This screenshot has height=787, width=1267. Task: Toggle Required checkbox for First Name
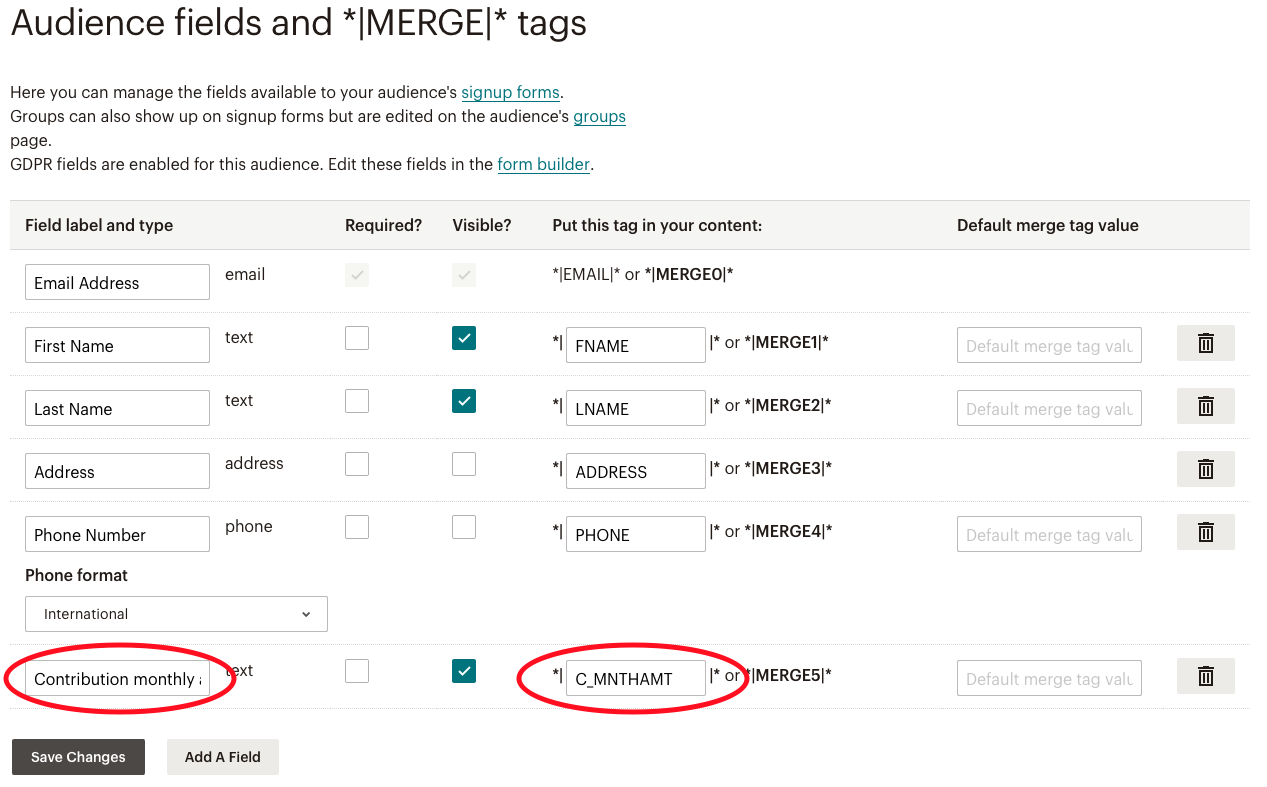(x=357, y=338)
